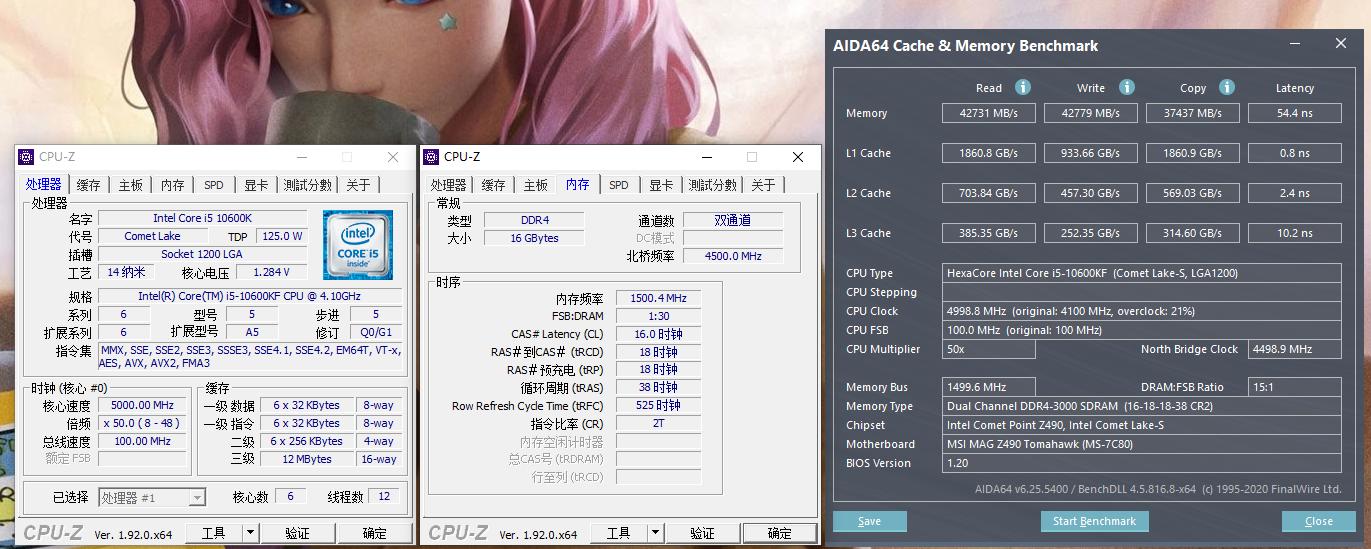Click the 指令比率 2T value

[658, 423]
